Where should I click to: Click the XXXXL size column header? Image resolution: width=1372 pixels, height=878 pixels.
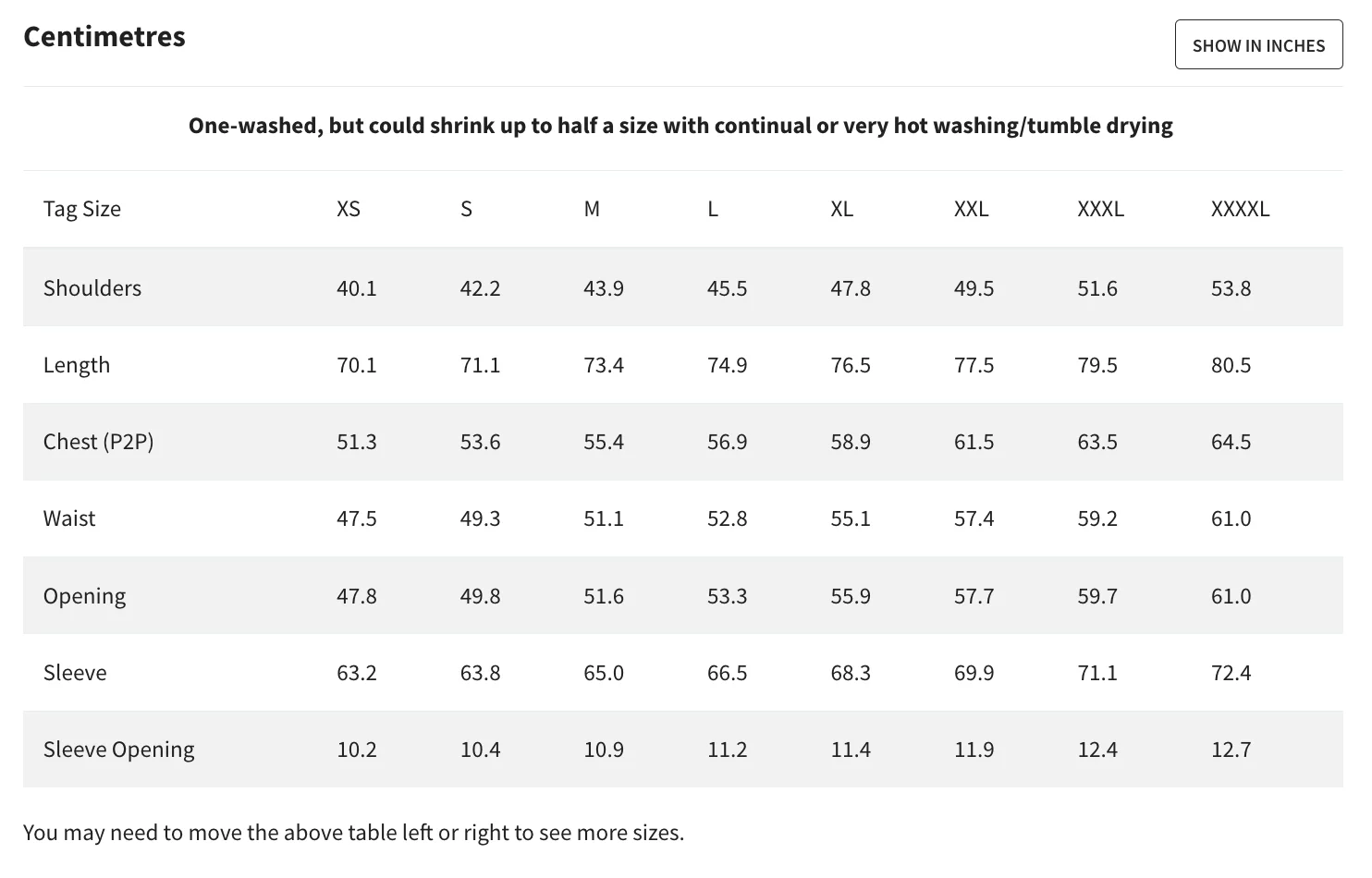click(x=1240, y=209)
